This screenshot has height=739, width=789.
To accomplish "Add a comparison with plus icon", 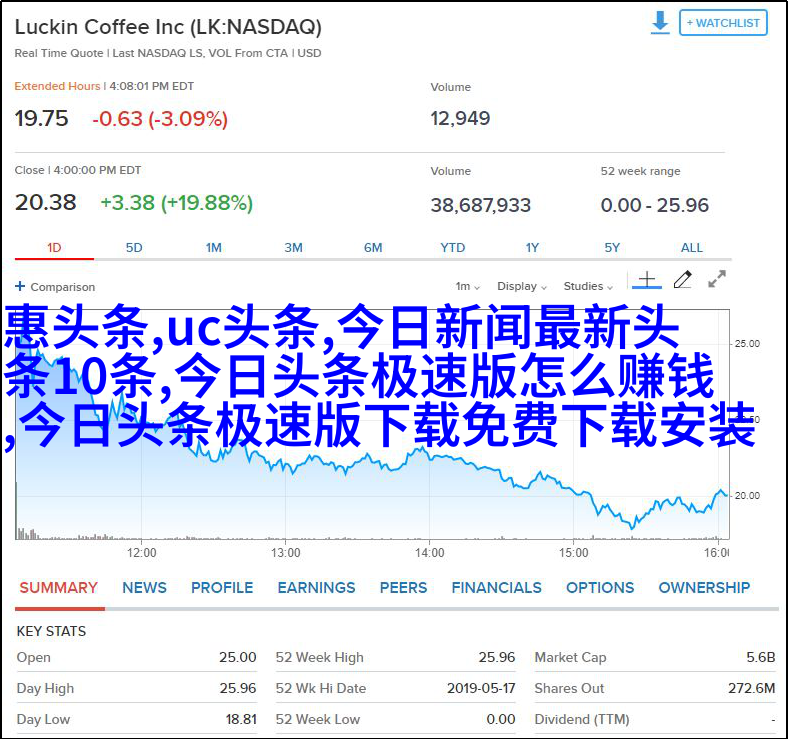I will (x=20, y=286).
